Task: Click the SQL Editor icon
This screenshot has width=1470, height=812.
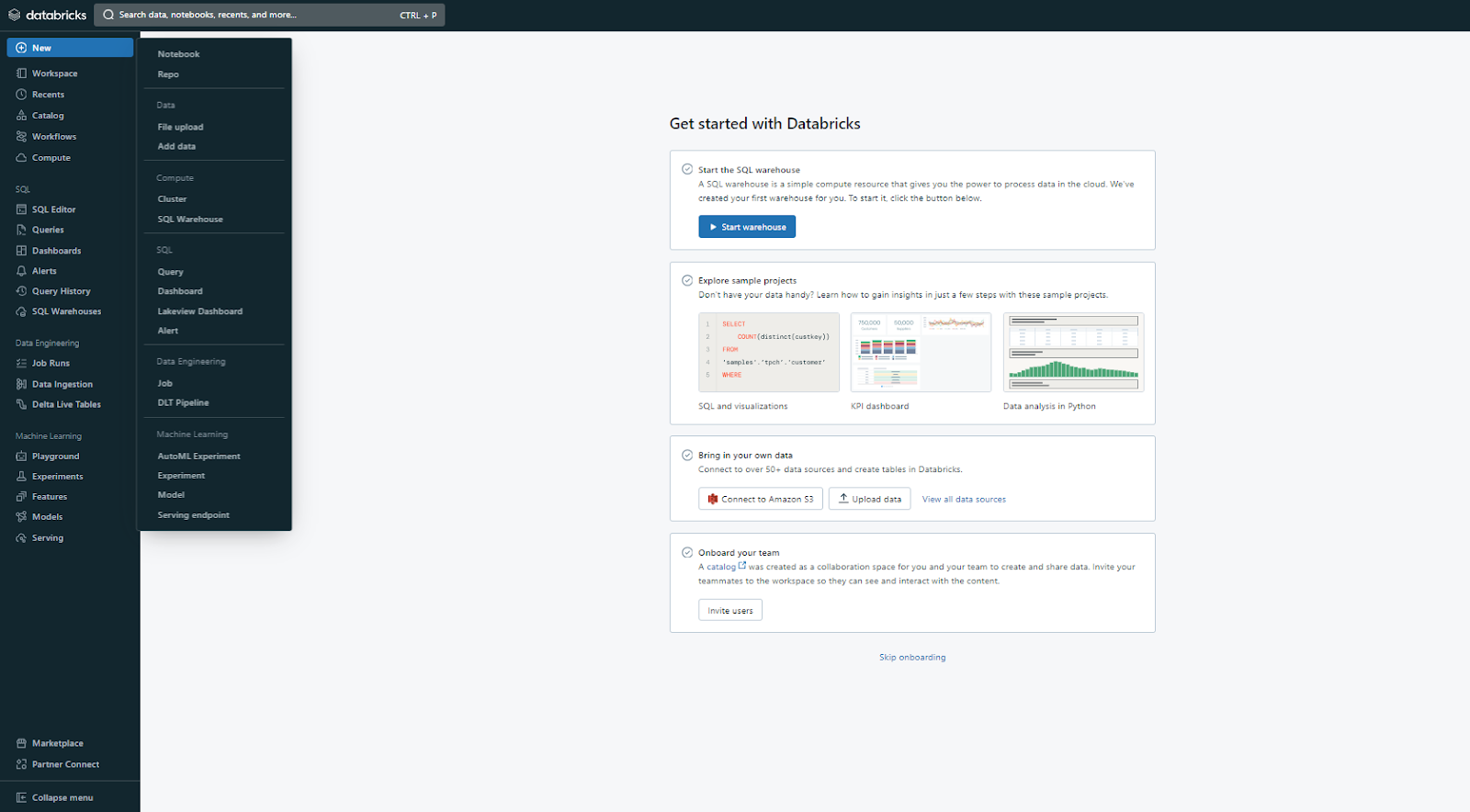Action: click(x=21, y=209)
